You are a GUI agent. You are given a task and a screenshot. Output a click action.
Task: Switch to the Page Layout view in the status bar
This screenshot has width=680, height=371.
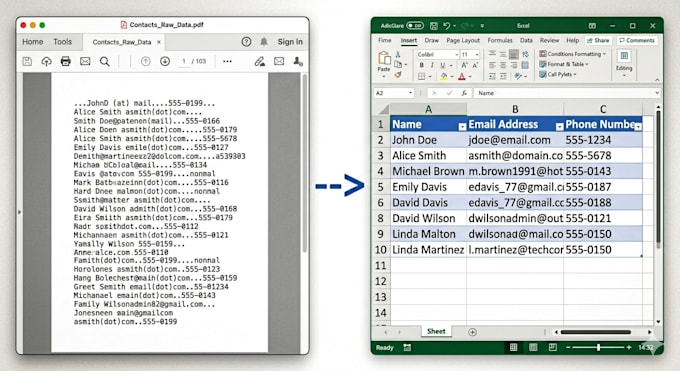pos(533,347)
